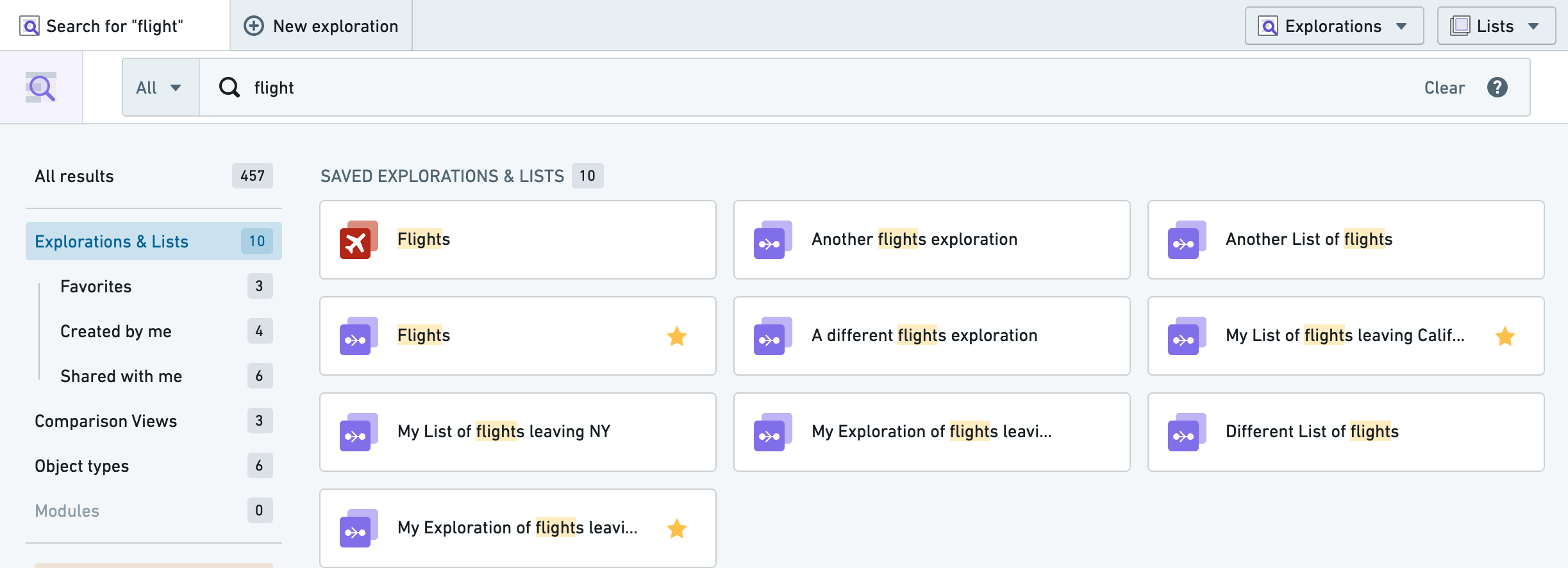This screenshot has width=1568, height=568.
Task: Toggle star on bottom My Exploration card
Action: [x=677, y=528]
